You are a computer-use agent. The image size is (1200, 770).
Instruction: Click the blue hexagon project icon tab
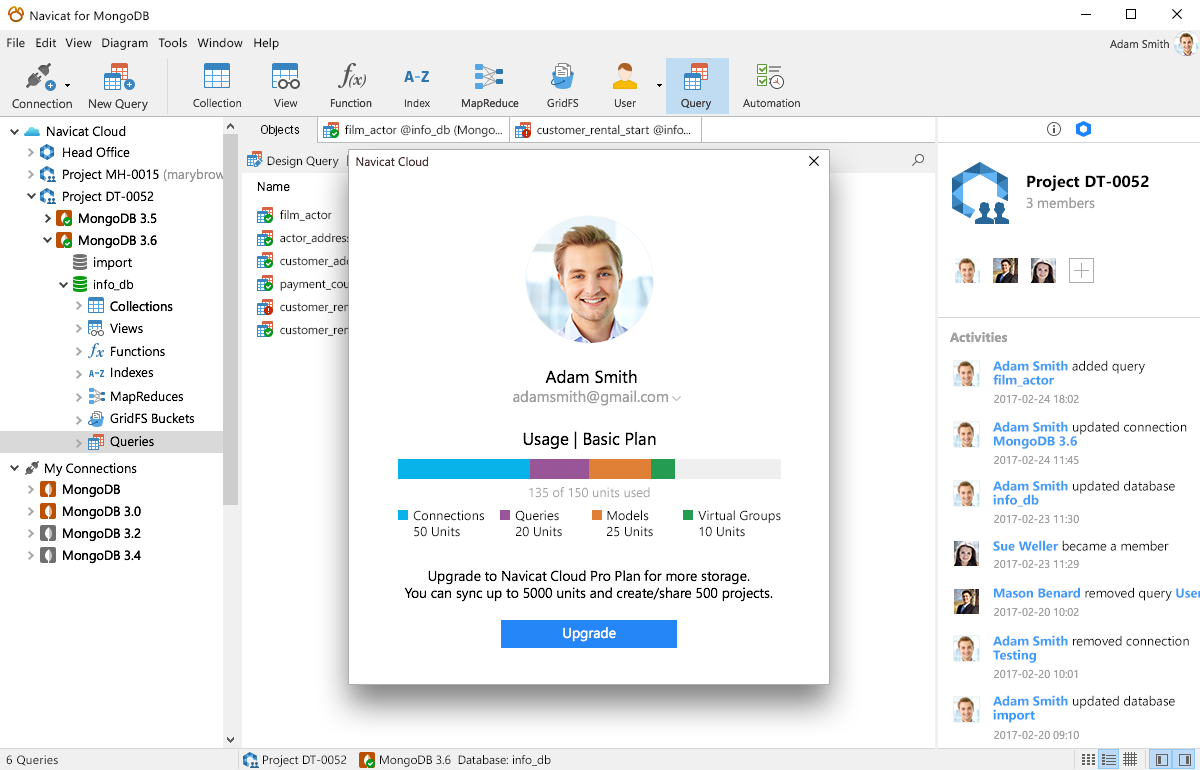1083,129
